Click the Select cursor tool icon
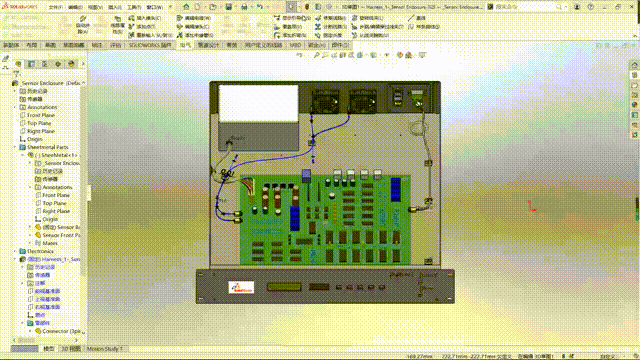Screen dimensions: 640x360 point(291,7)
